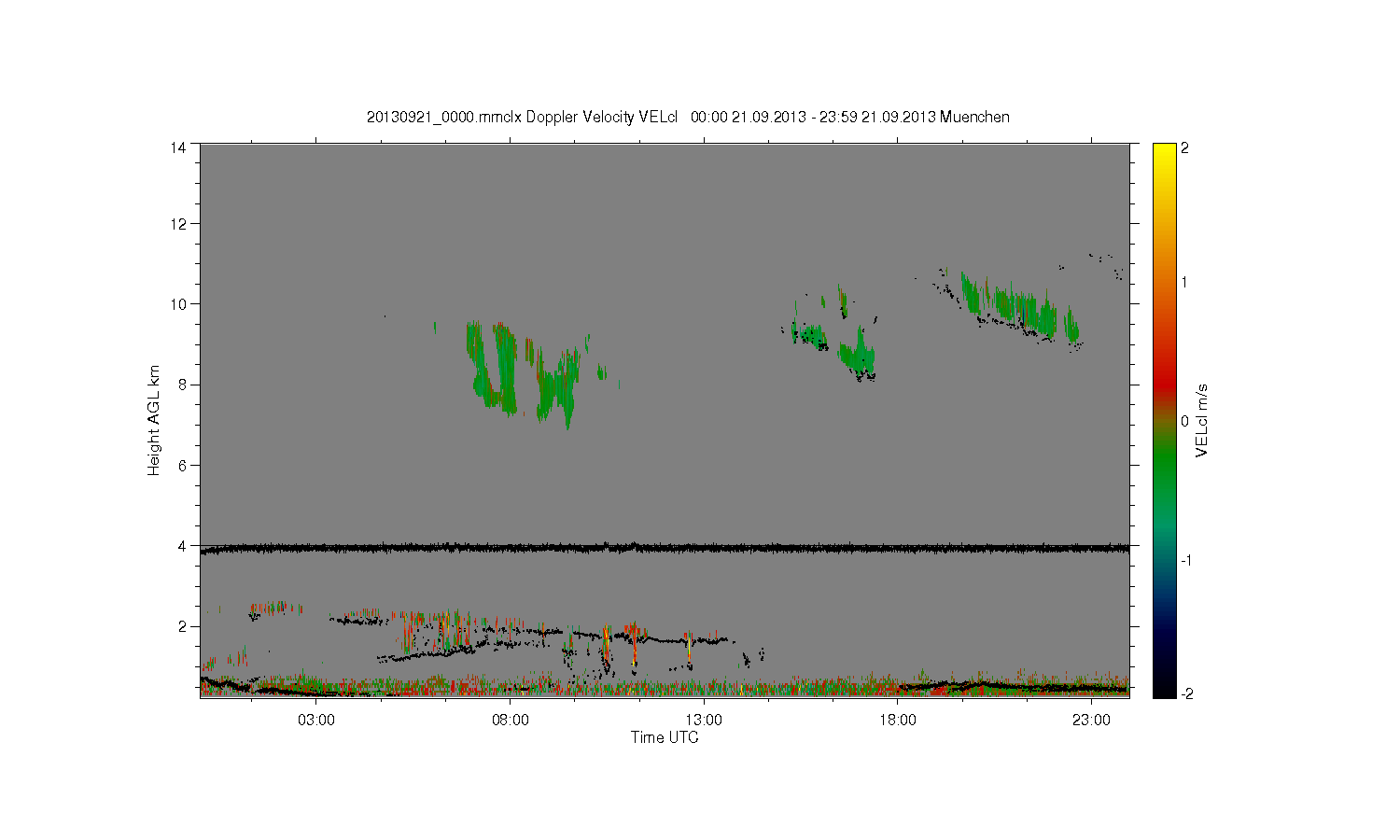
Task: Click the 6 km height tick label
Action: coord(181,465)
